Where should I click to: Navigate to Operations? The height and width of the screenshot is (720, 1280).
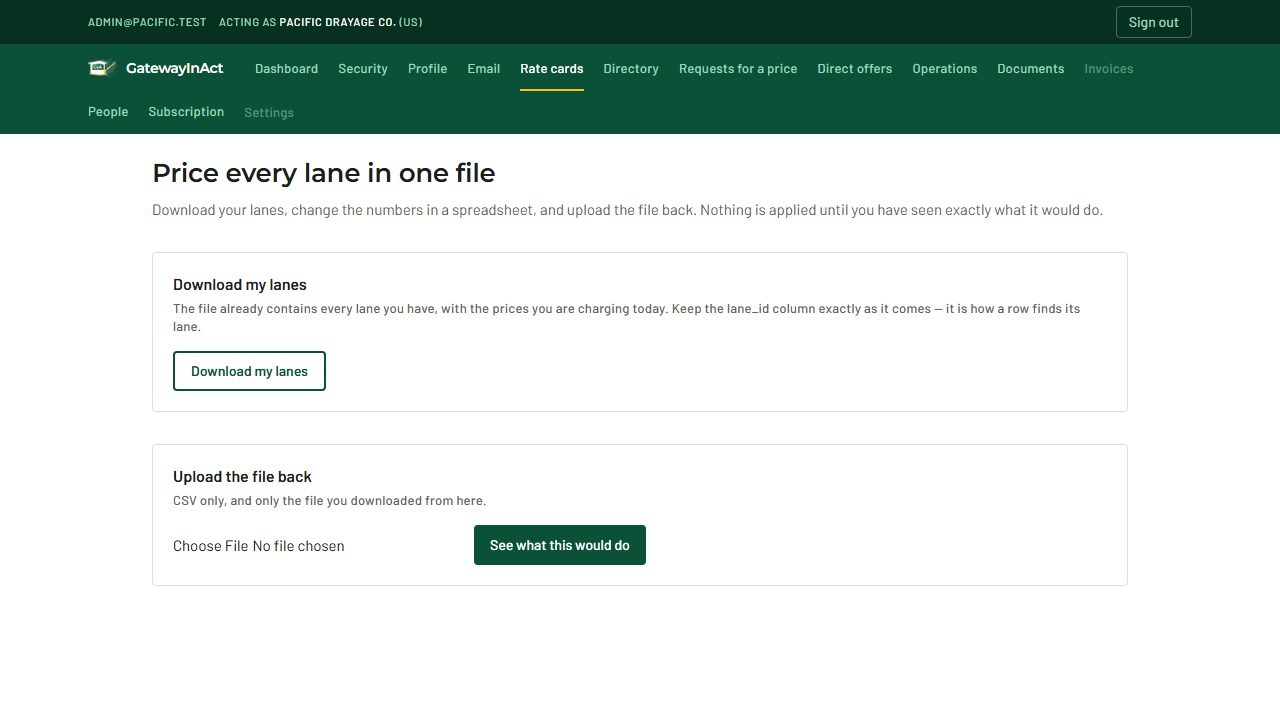[945, 69]
